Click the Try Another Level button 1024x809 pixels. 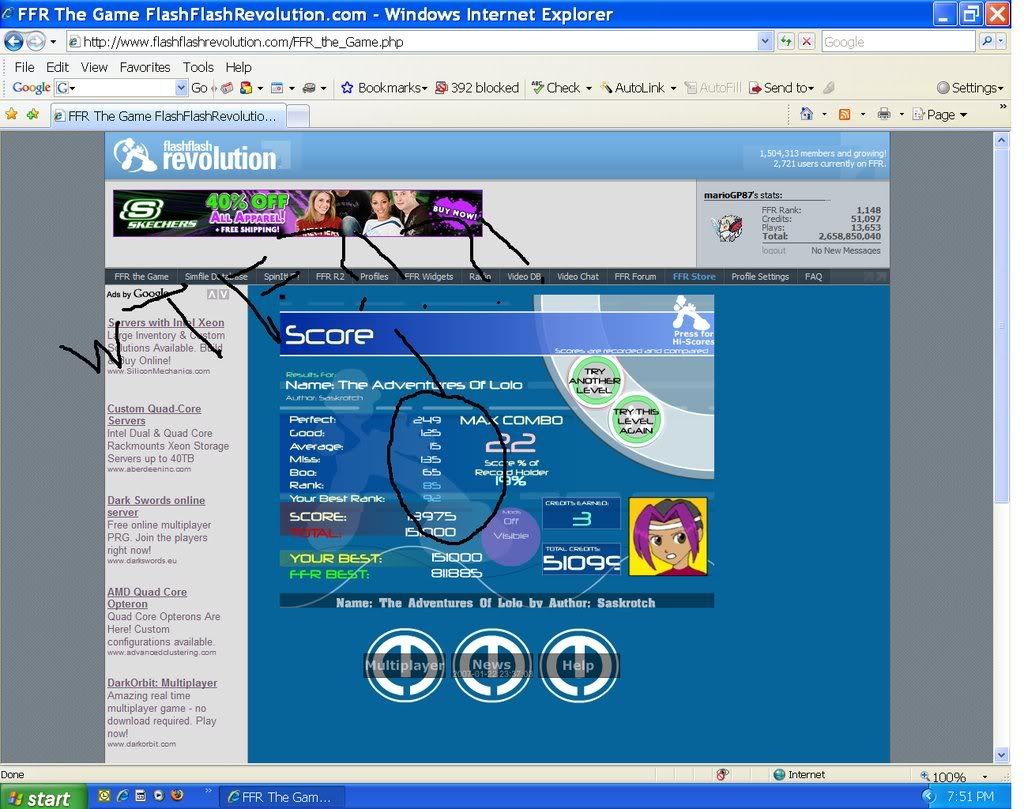[594, 382]
